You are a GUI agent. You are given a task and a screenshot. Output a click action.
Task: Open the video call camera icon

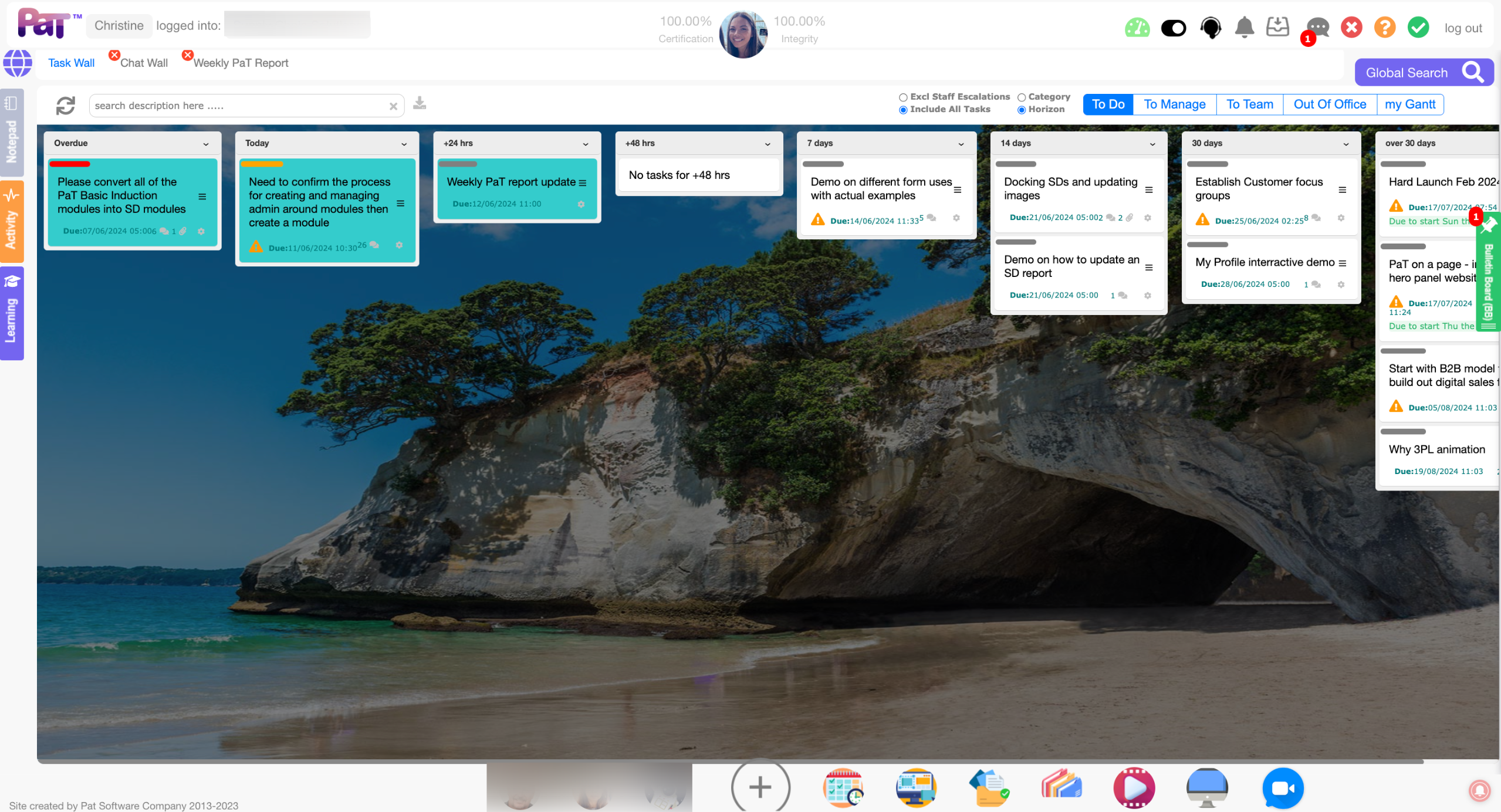point(1283,788)
